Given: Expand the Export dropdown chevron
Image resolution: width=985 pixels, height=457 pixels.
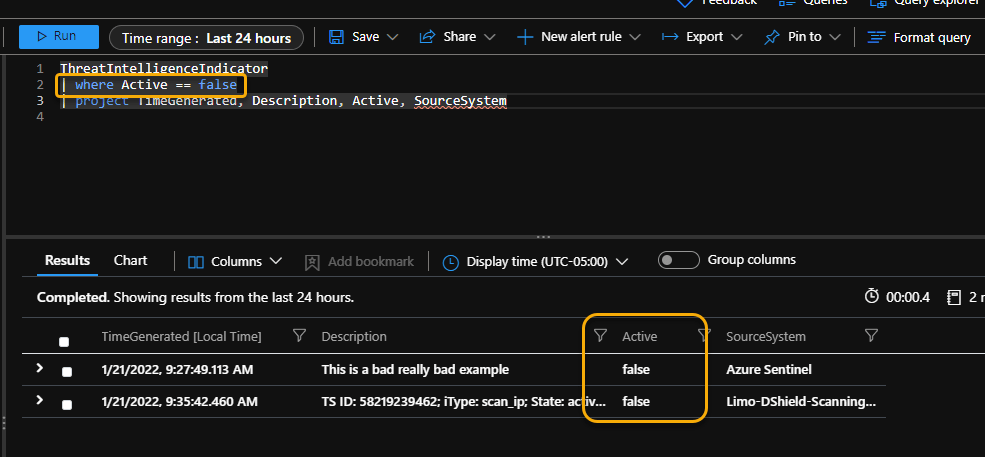Looking at the screenshot, I should click(737, 37).
